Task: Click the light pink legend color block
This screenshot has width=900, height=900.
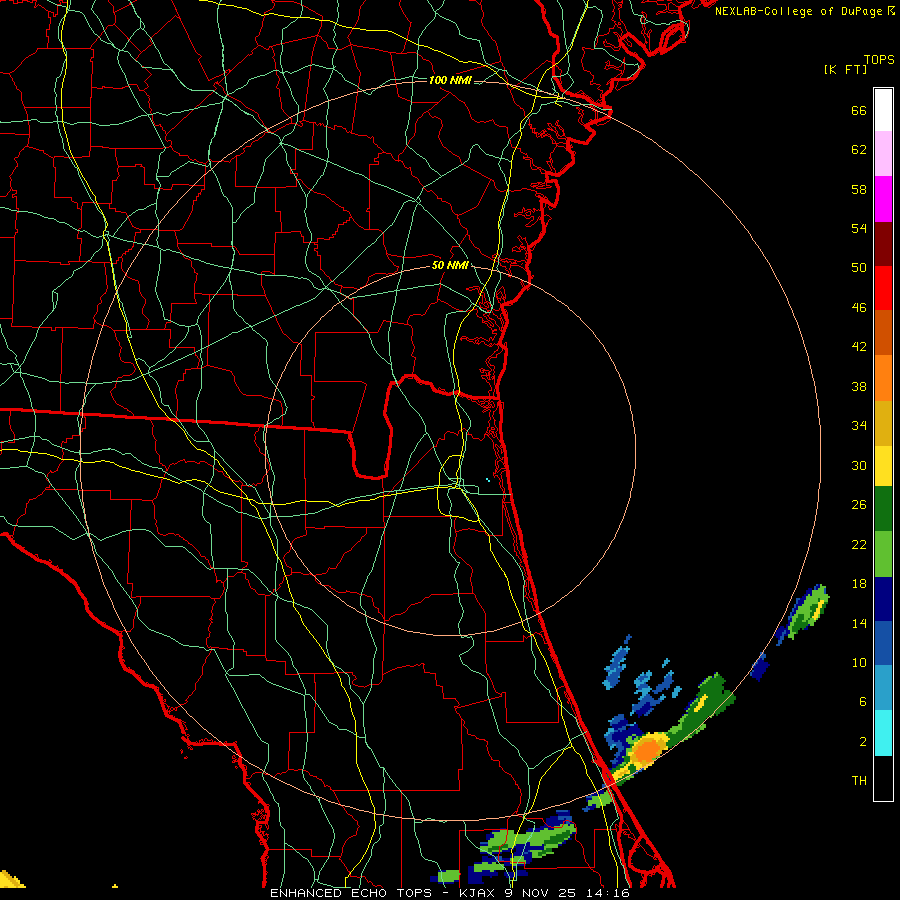Action: 883,154
